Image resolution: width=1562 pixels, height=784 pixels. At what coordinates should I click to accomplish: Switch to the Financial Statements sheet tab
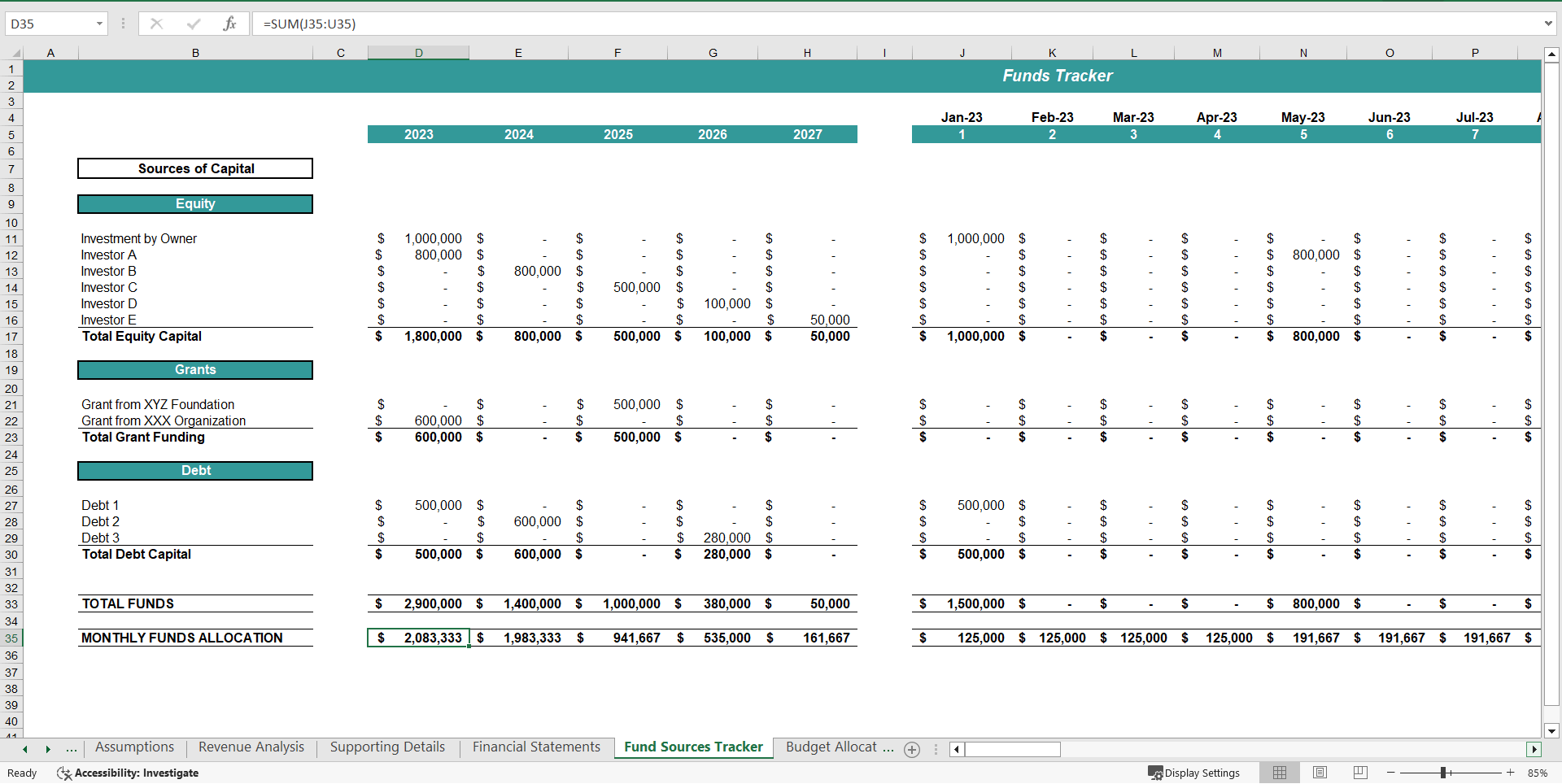click(536, 747)
